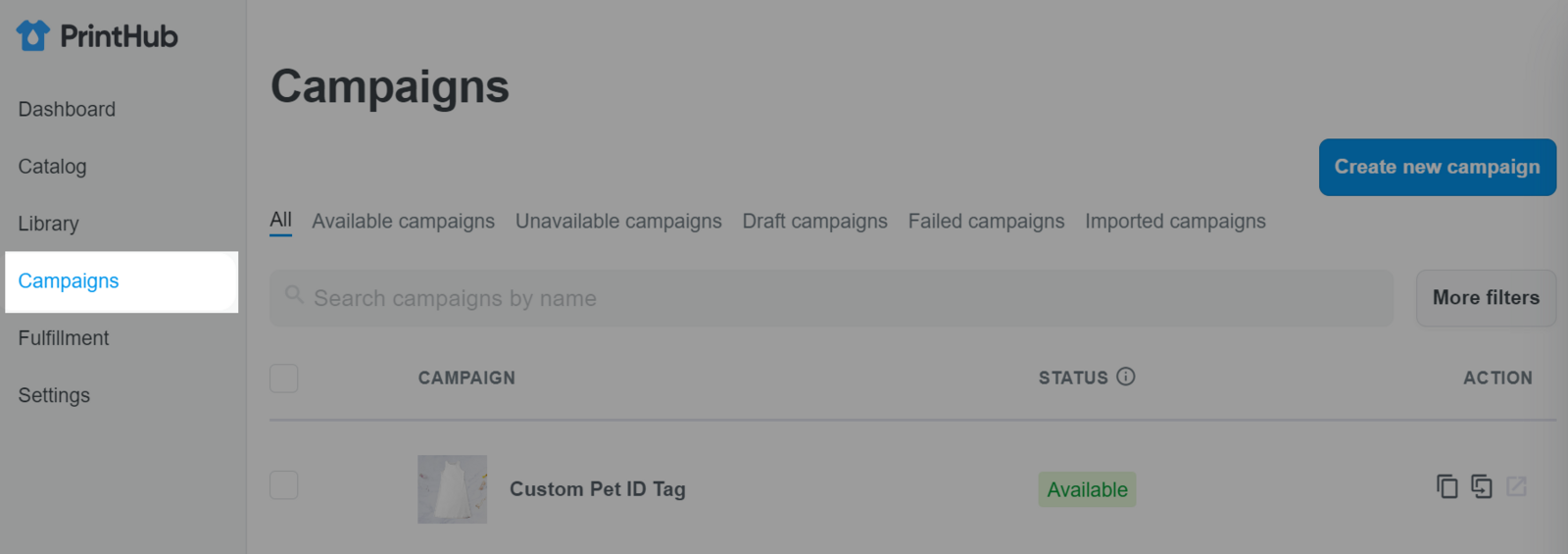
Task: Click the copy-to-another-store arrow icon
Action: click(1482, 486)
